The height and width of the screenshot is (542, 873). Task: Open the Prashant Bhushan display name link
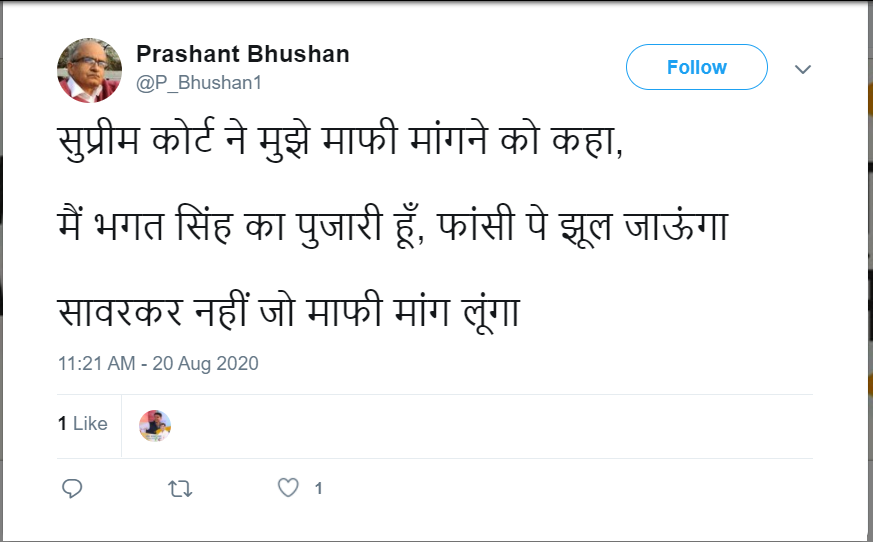(242, 54)
